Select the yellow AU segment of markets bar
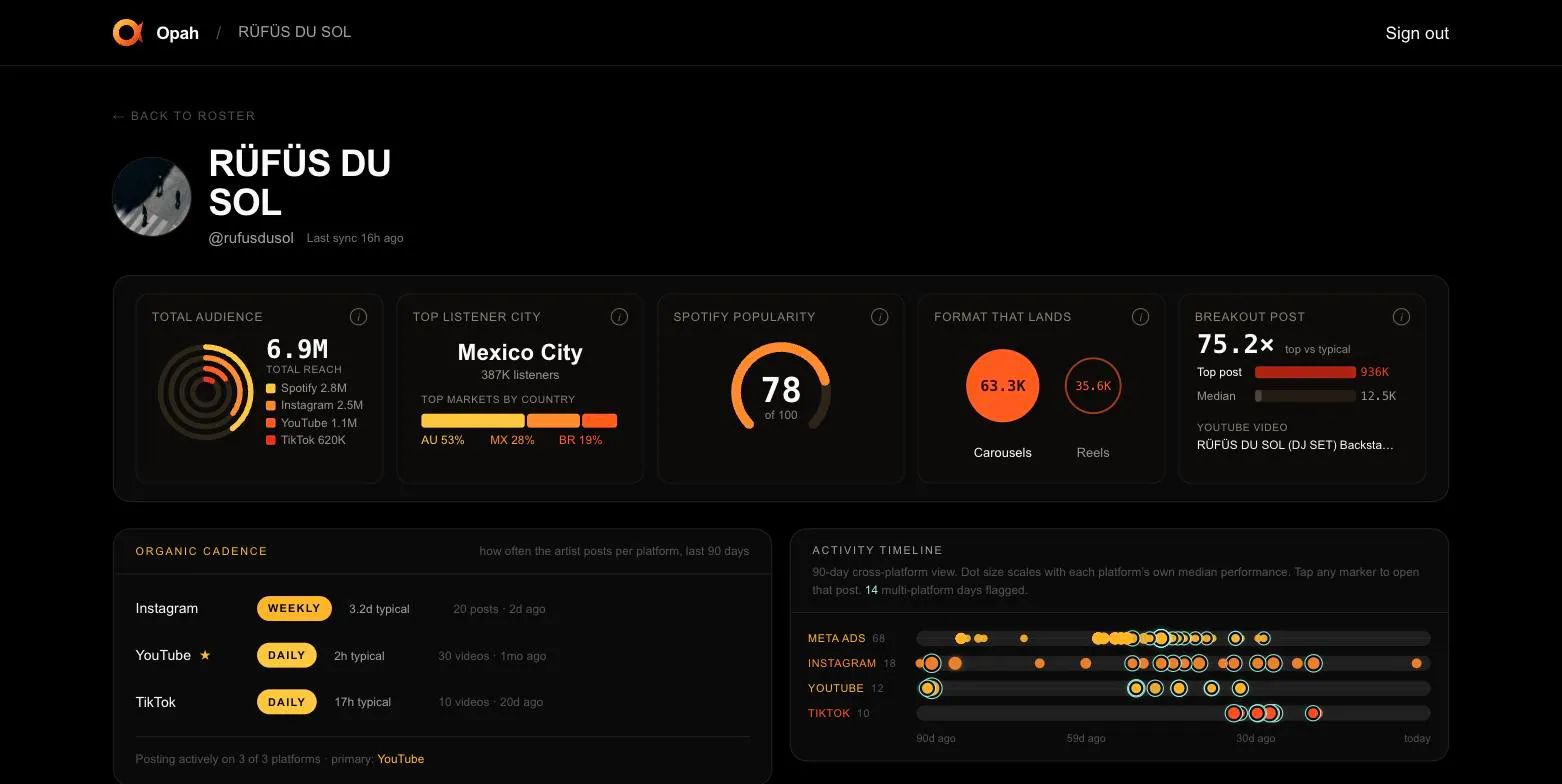 tap(473, 421)
